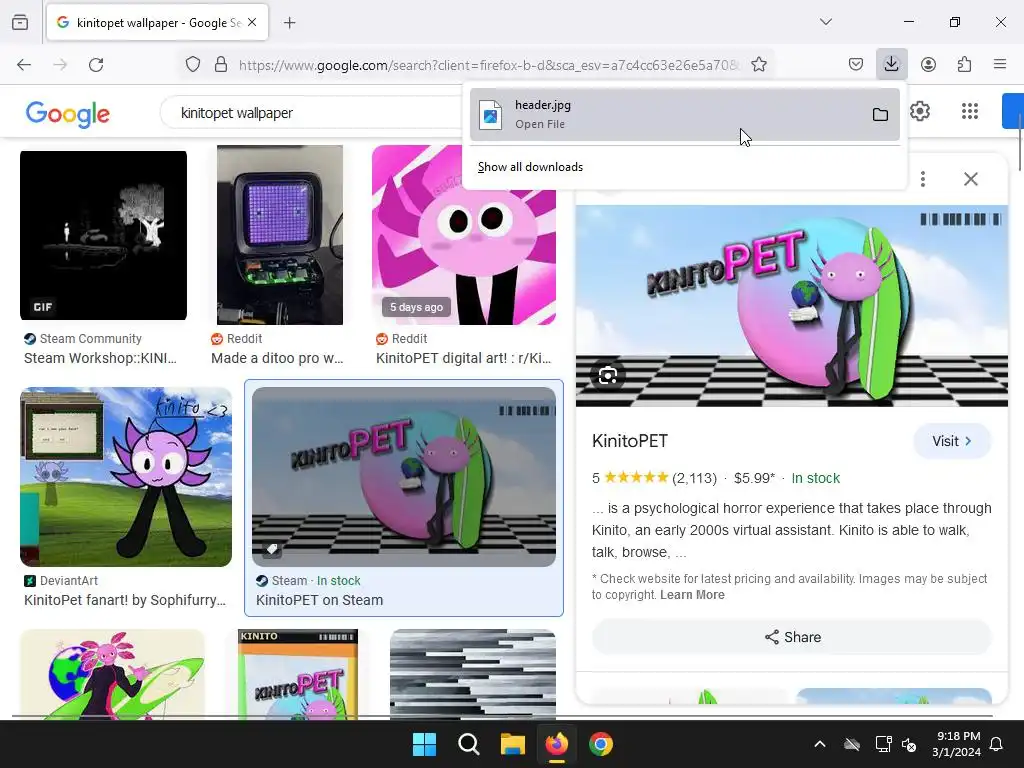Search inside image with Lens icon

click(607, 376)
